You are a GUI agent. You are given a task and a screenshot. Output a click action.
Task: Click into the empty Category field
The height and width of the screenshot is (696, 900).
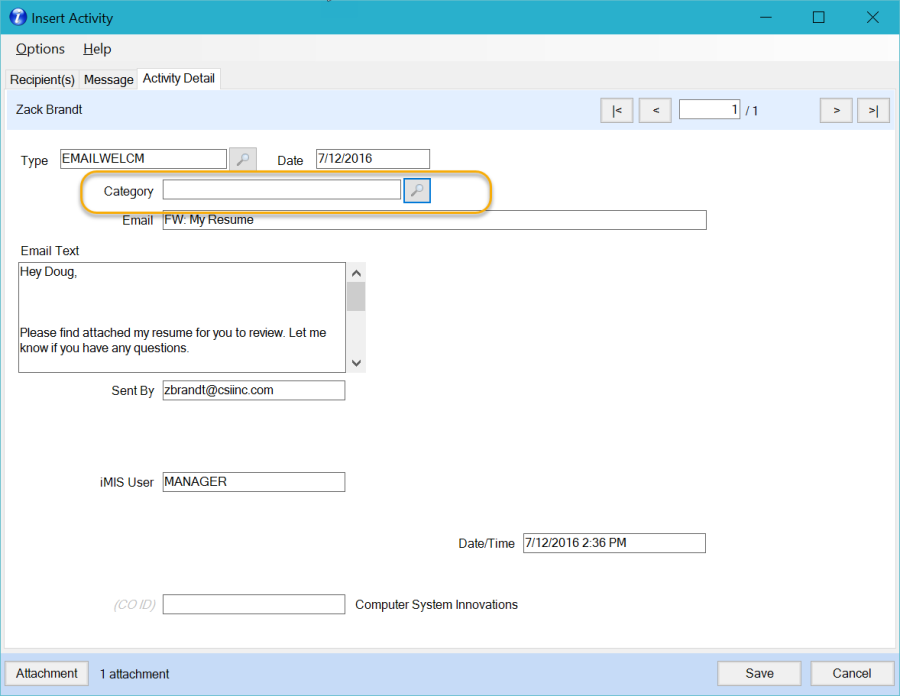(281, 190)
